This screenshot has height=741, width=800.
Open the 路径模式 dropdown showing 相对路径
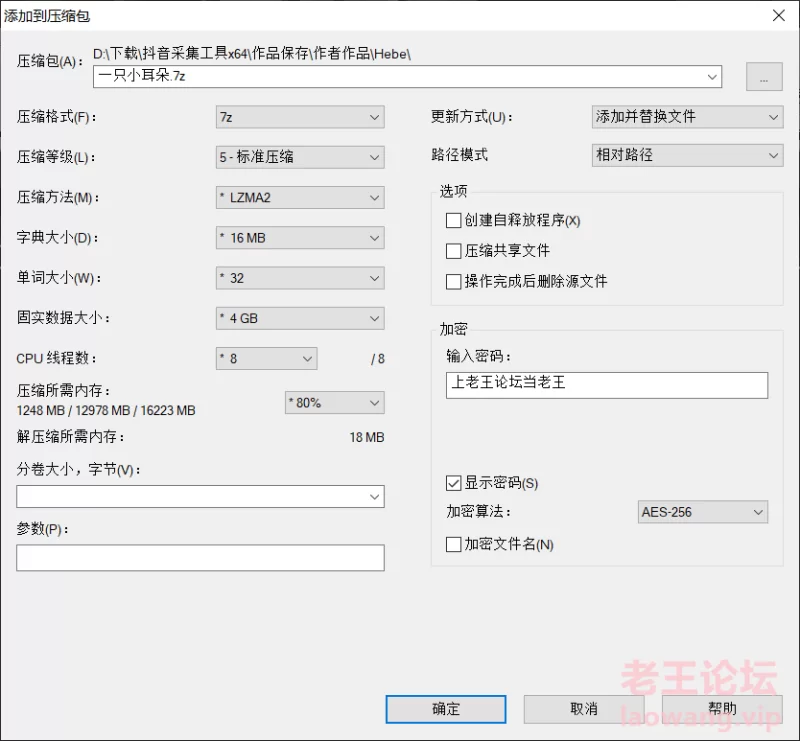click(687, 155)
